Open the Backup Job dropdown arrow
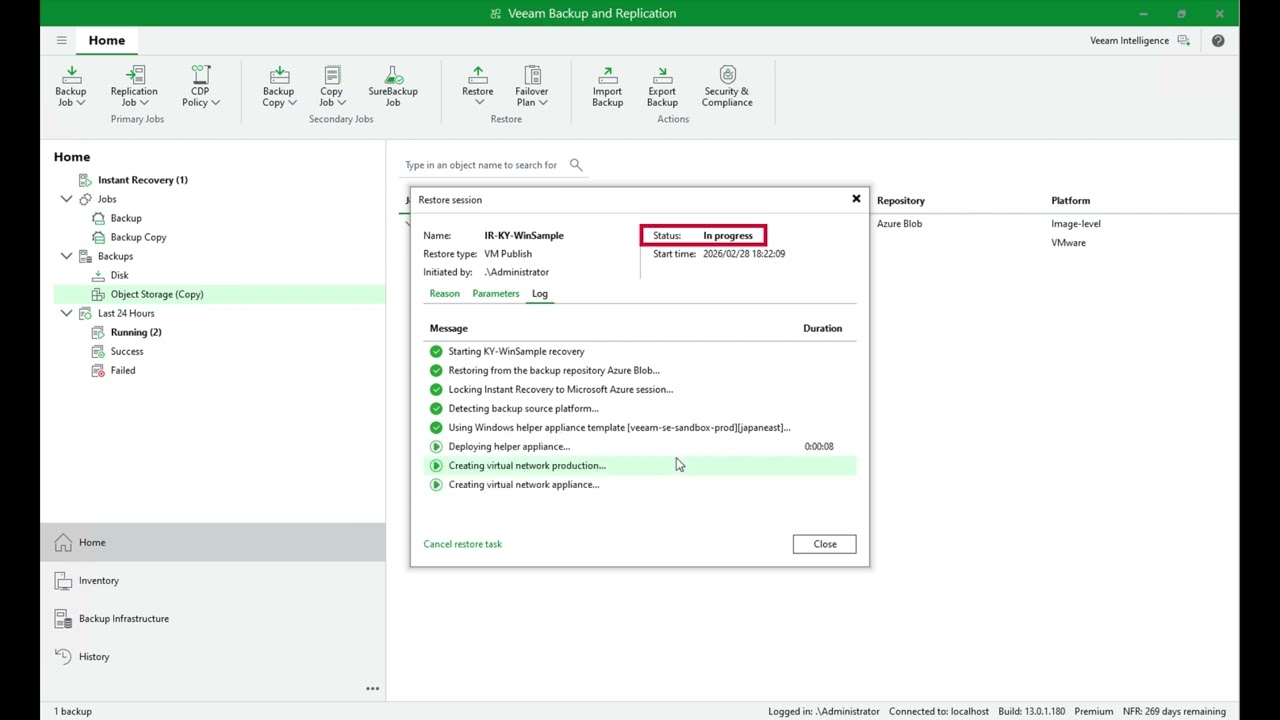Viewport: 1280px width, 720px height. point(81,103)
